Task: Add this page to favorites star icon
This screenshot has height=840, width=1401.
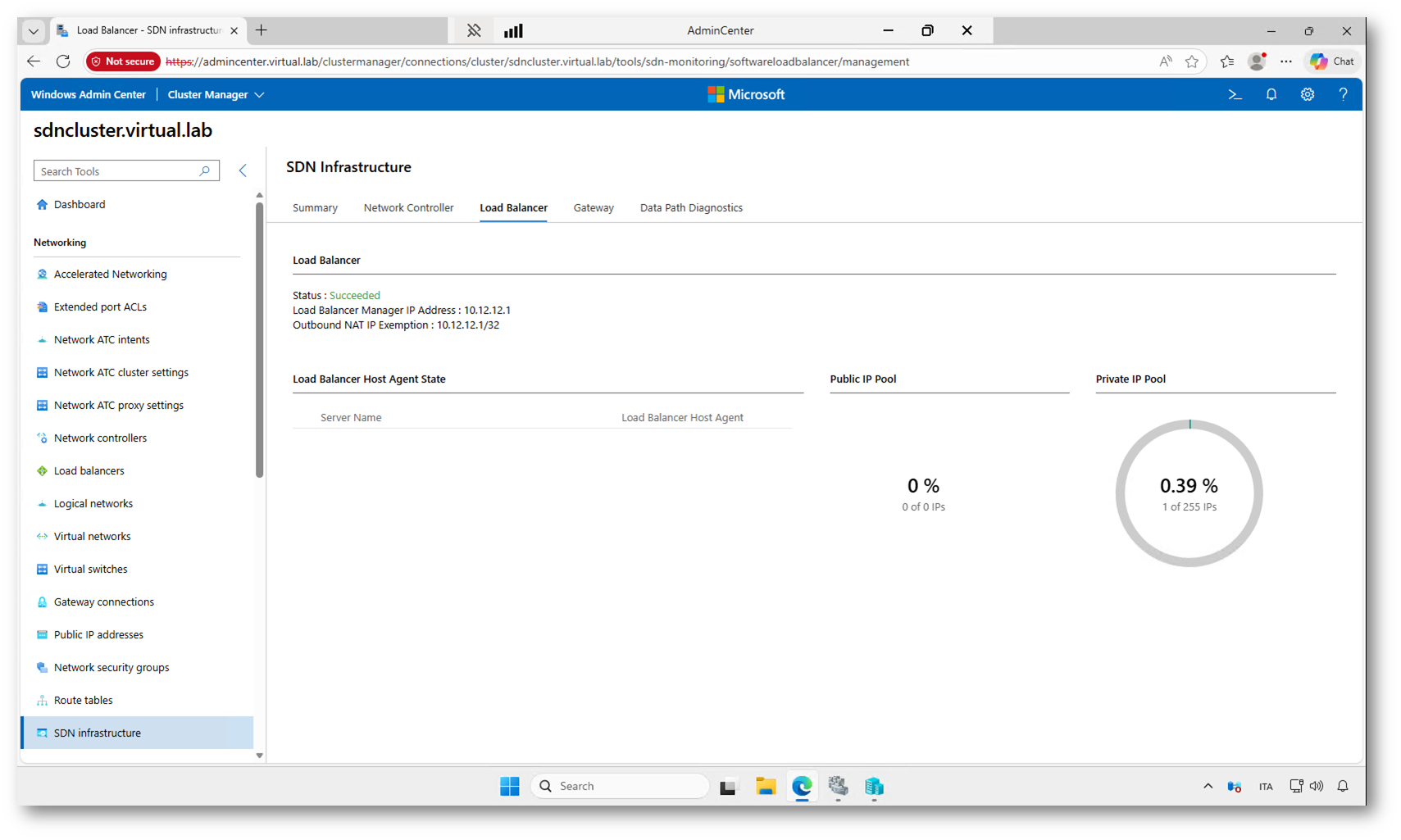Action: pyautogui.click(x=1191, y=61)
